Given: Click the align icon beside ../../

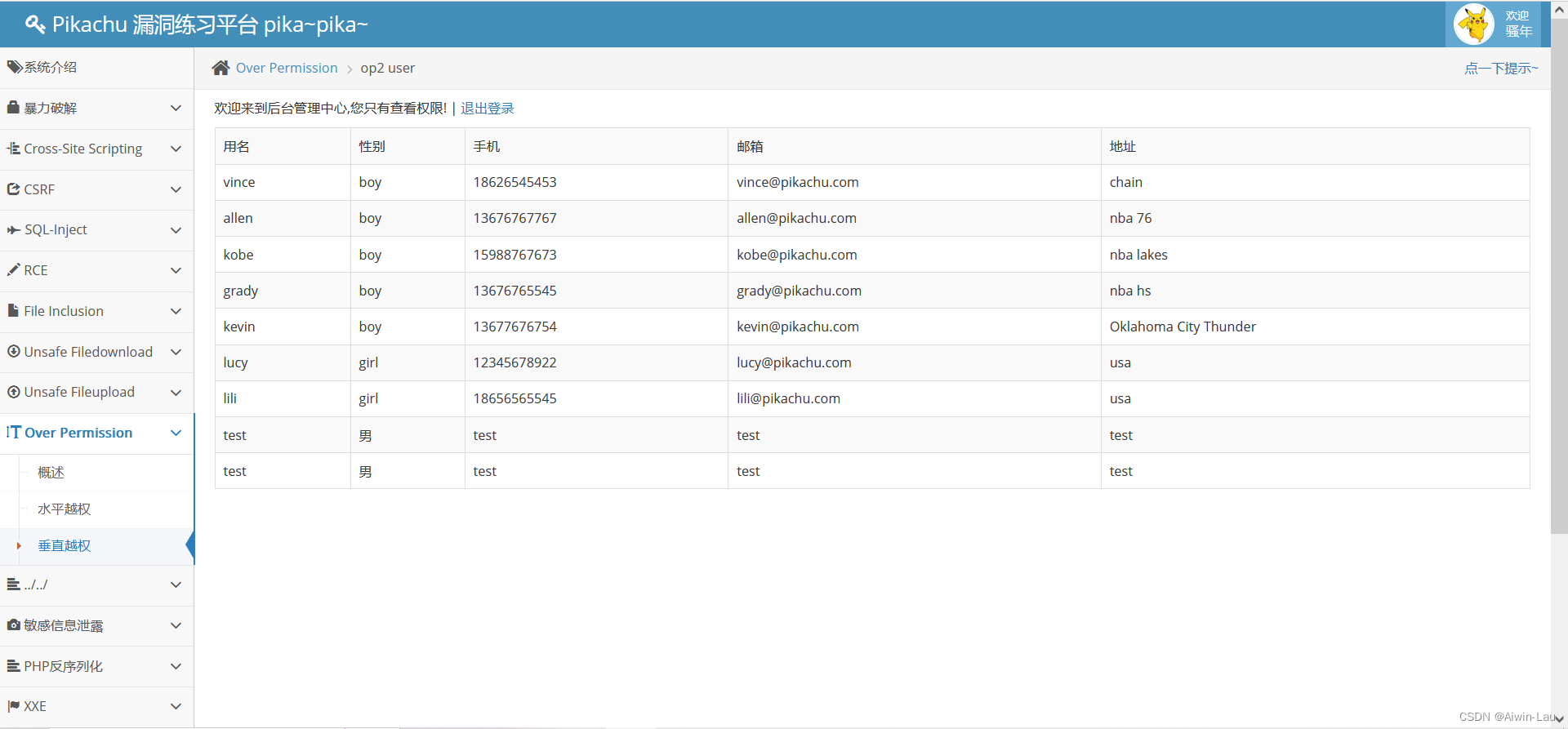Looking at the screenshot, I should [x=13, y=584].
